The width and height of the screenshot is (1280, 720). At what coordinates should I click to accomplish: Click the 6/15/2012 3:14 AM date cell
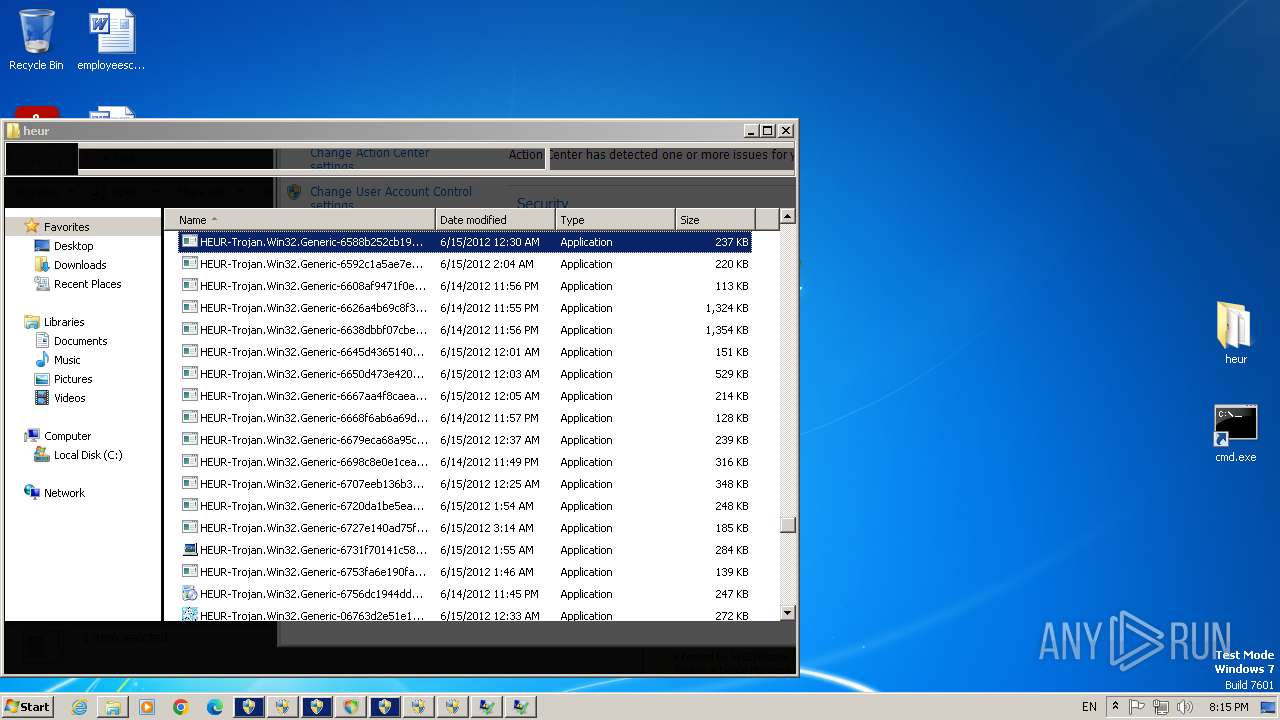[487, 528]
